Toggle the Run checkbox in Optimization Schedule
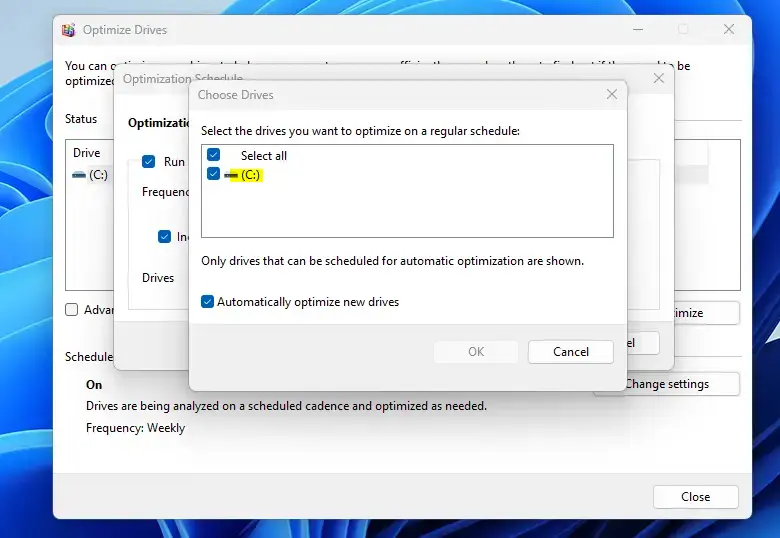 click(x=148, y=162)
